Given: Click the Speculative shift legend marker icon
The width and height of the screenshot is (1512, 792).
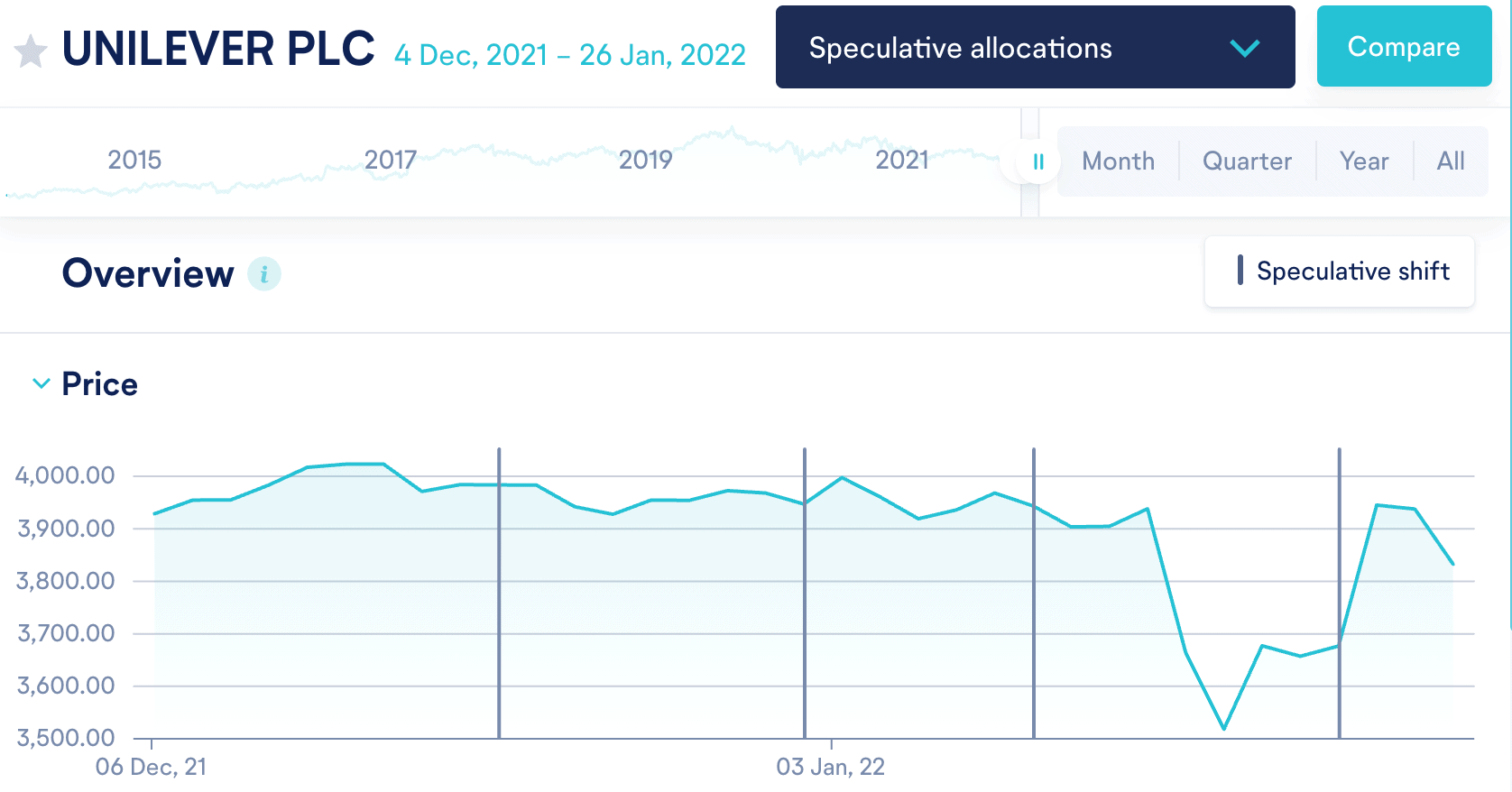Looking at the screenshot, I should tap(1240, 271).
